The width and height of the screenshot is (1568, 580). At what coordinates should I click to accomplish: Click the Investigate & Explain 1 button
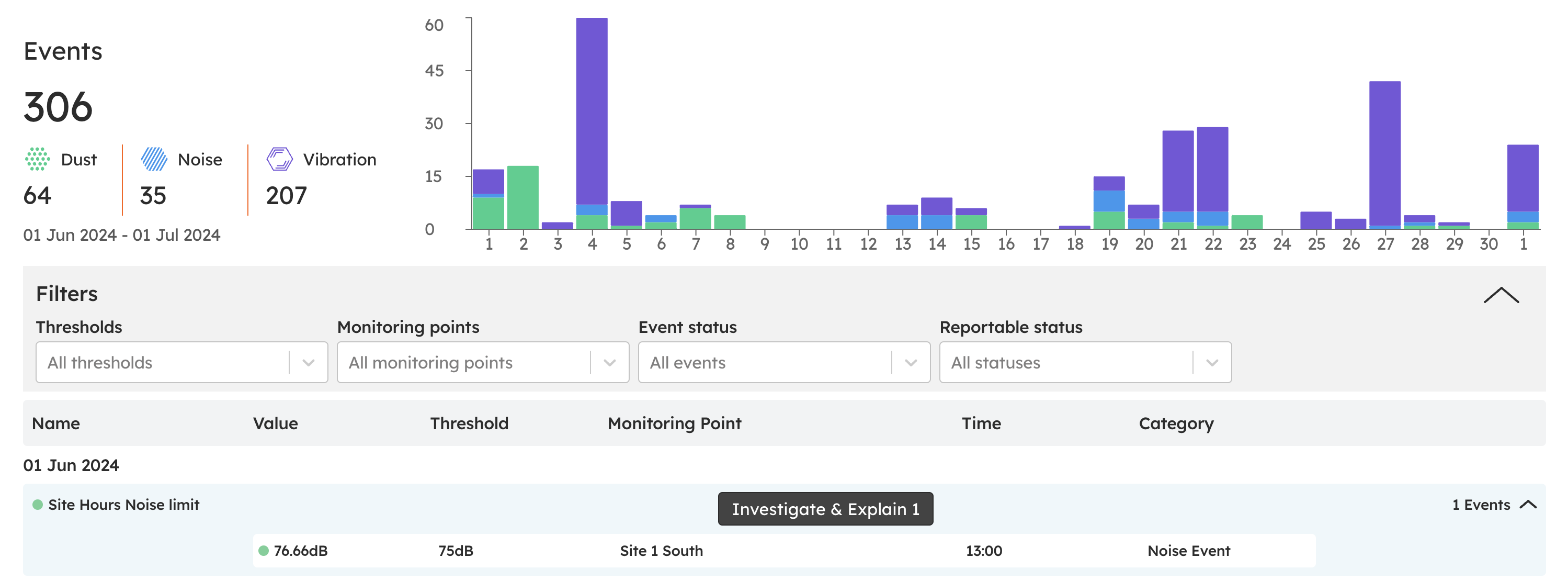[x=825, y=509]
